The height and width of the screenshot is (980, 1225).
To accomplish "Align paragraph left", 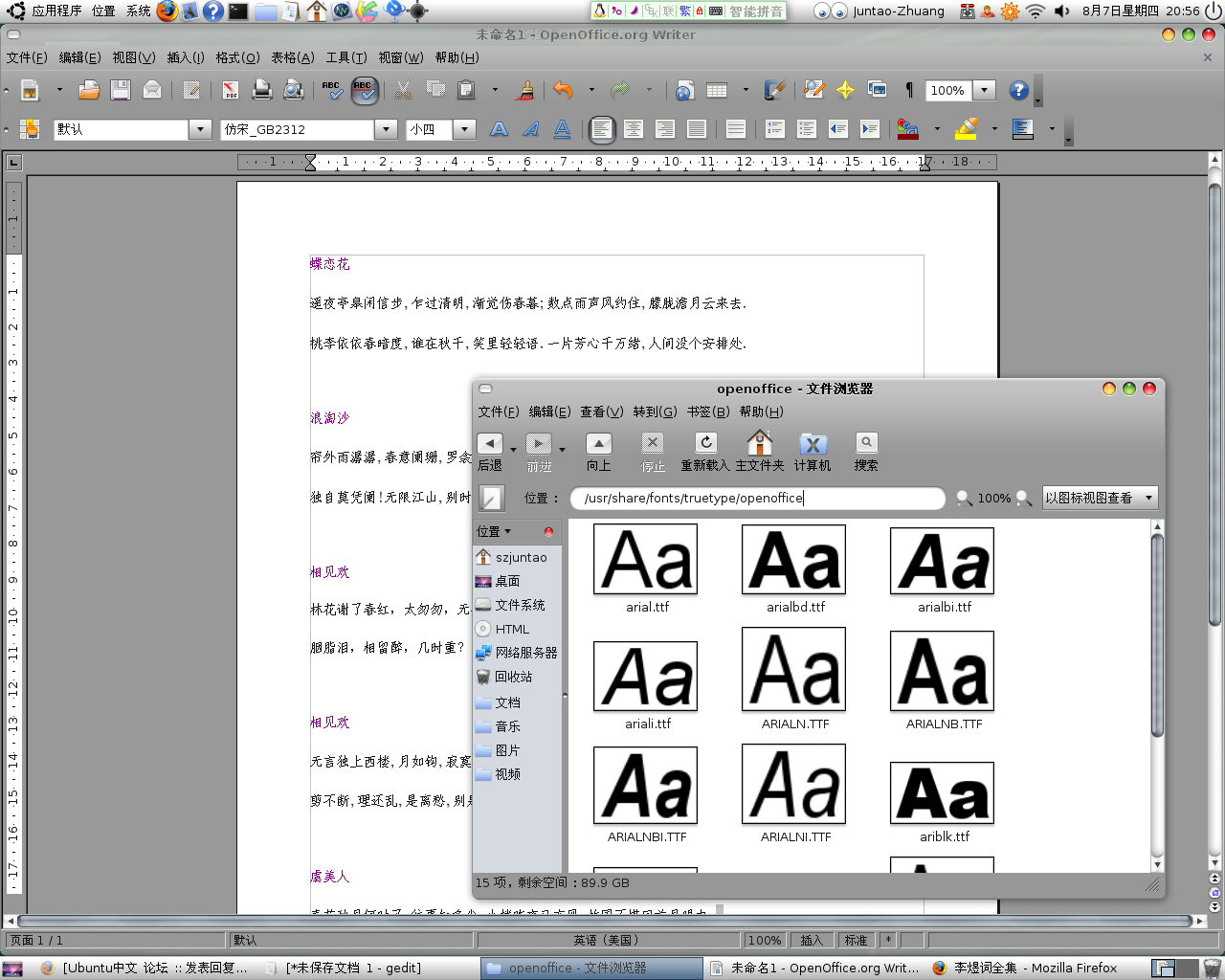I will (601, 129).
